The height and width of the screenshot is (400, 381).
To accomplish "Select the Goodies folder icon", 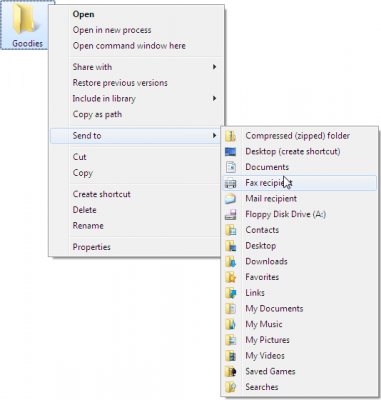I will pos(27,19).
